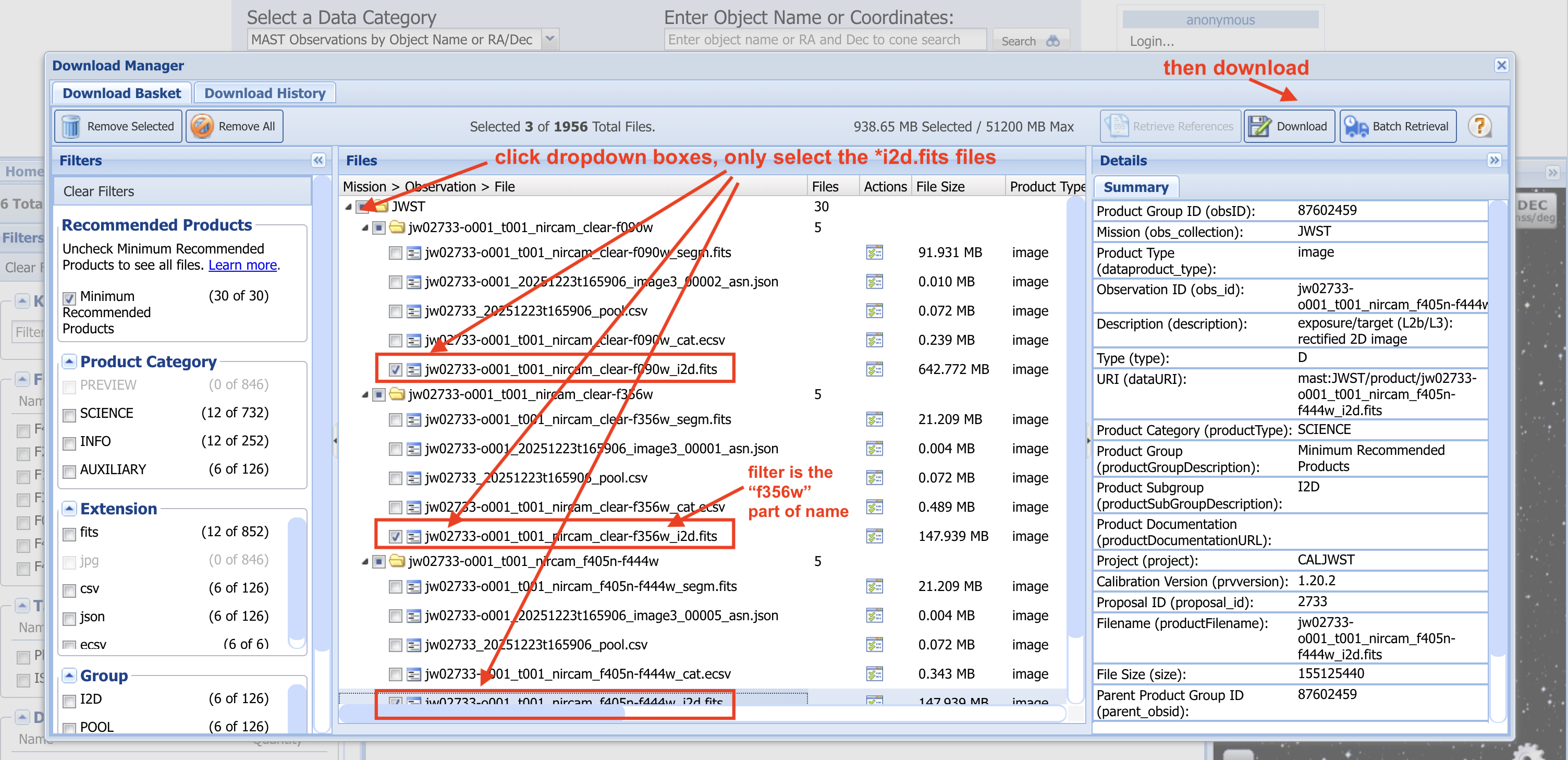
Task: Follow the Learn more link
Action: point(242,265)
